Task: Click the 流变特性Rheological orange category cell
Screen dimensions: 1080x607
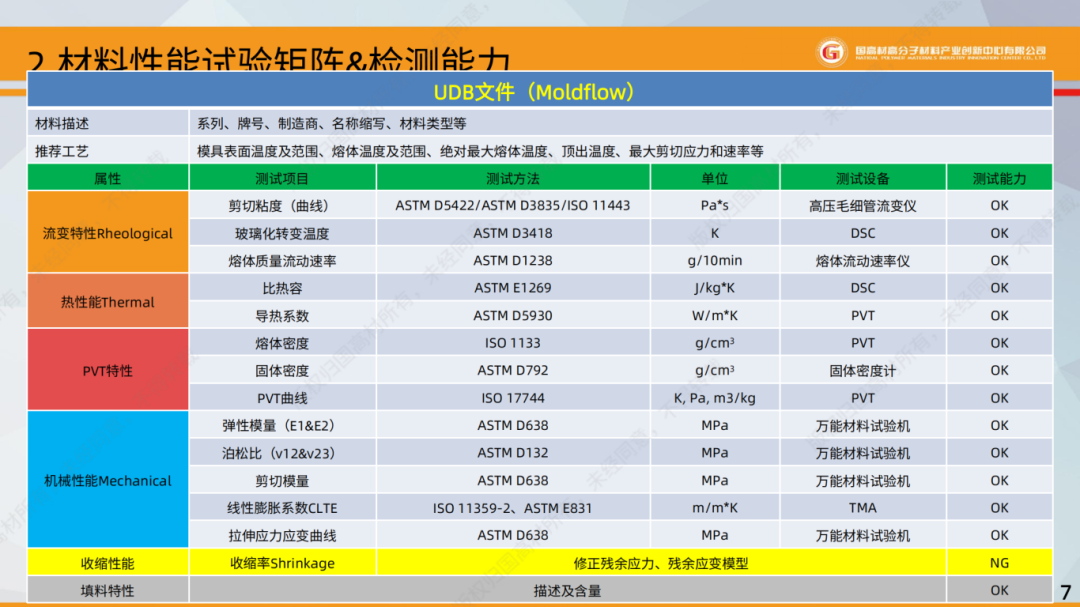Action: (107, 232)
